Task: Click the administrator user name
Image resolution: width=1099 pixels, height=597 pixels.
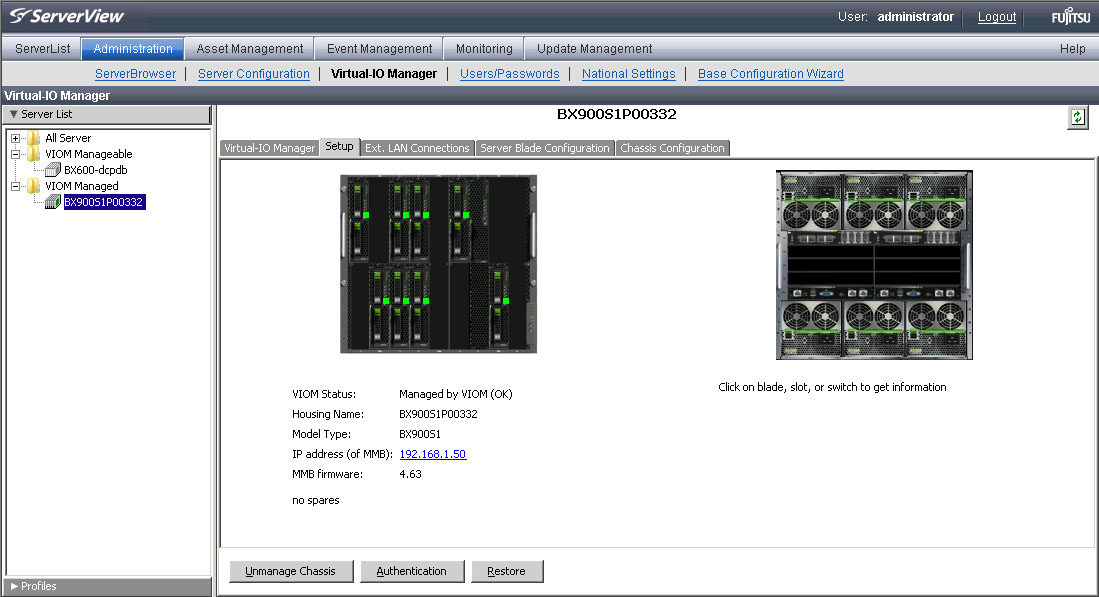Action: click(915, 17)
